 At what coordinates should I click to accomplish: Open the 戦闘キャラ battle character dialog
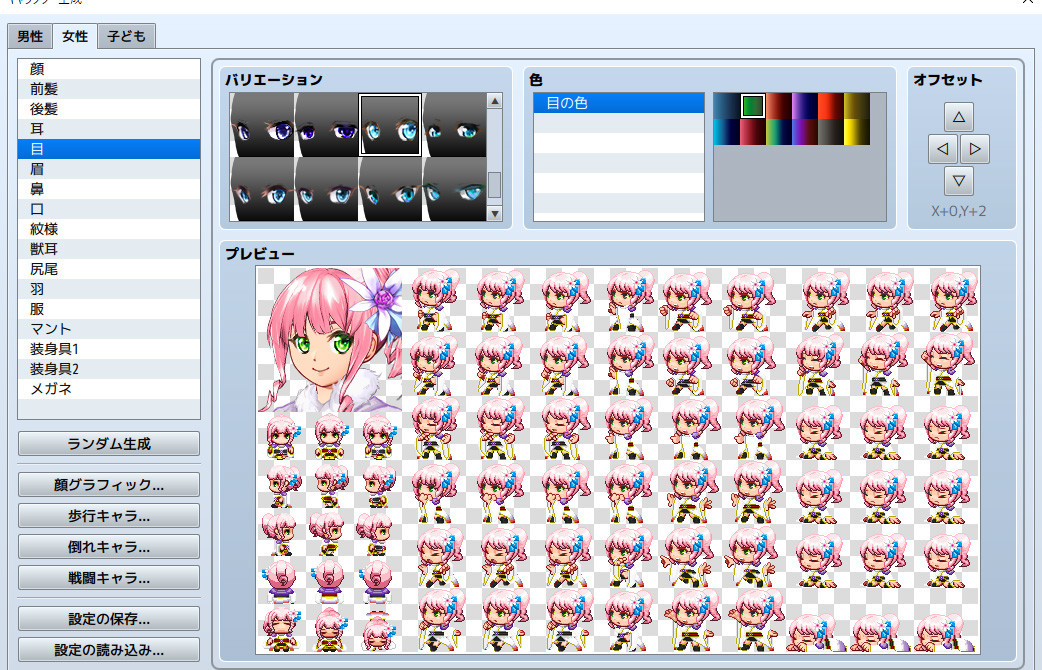[108, 577]
